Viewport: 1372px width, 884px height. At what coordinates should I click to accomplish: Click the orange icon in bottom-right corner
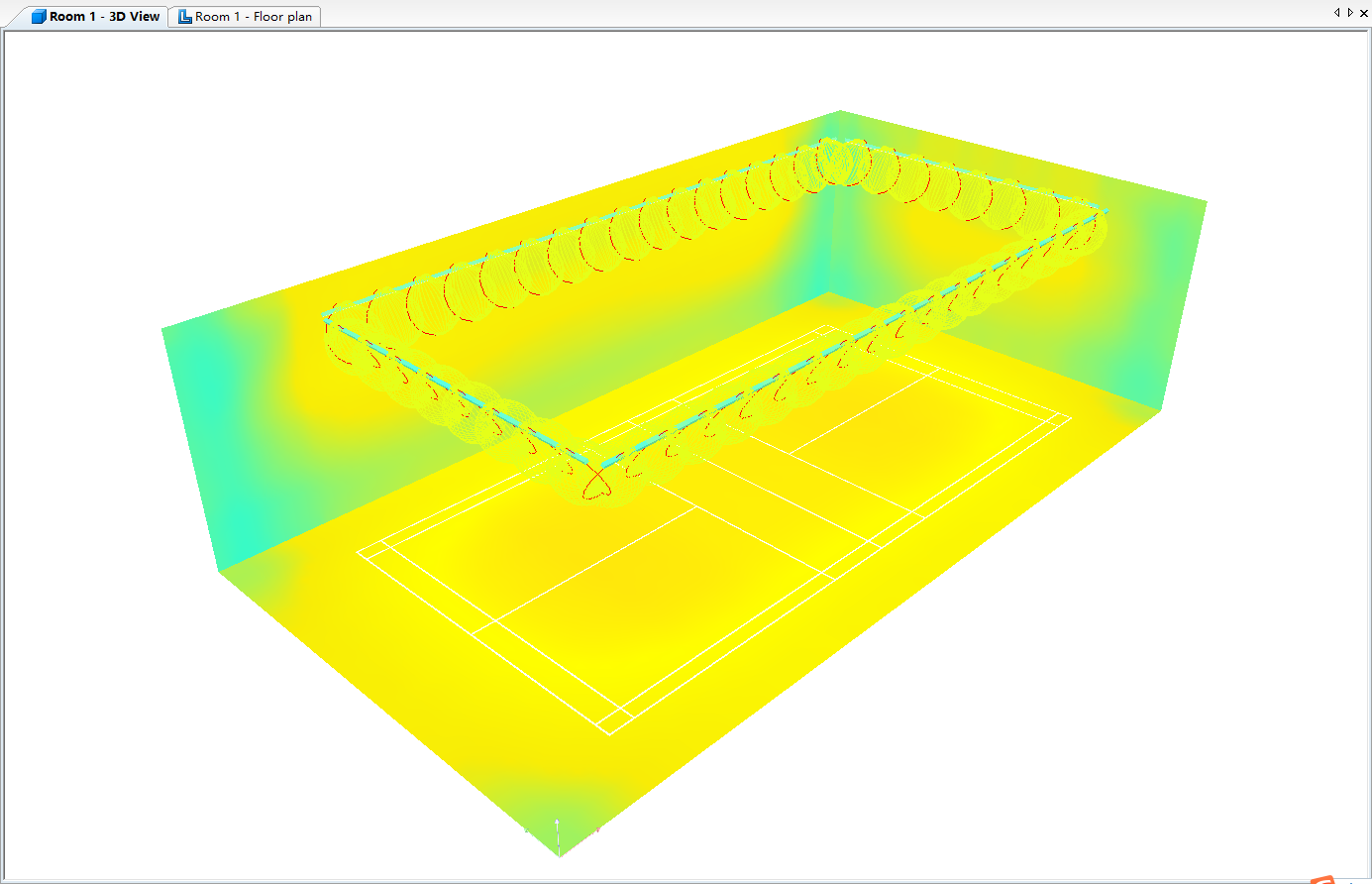1322,879
